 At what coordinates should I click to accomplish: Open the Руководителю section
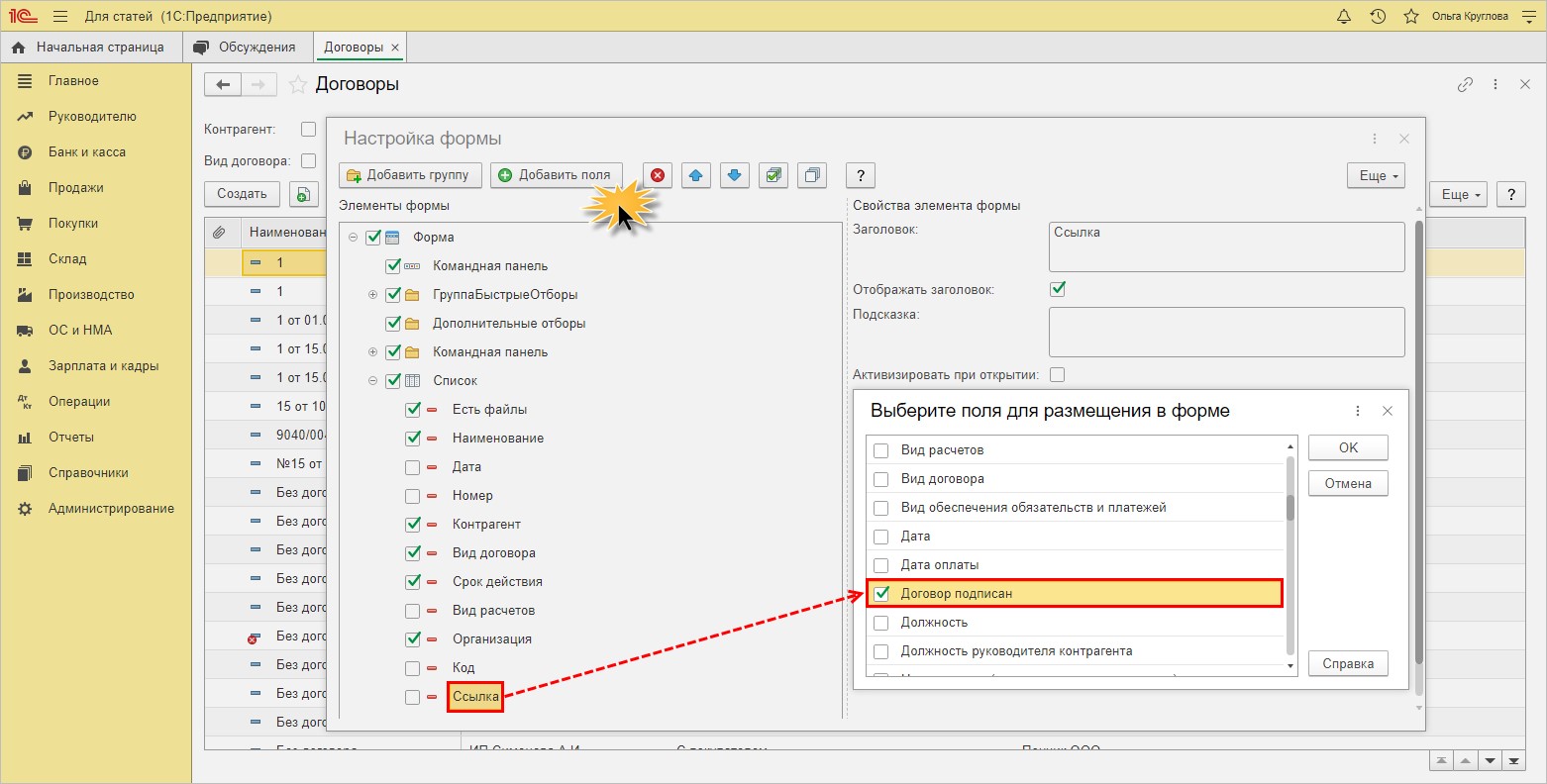[92, 117]
